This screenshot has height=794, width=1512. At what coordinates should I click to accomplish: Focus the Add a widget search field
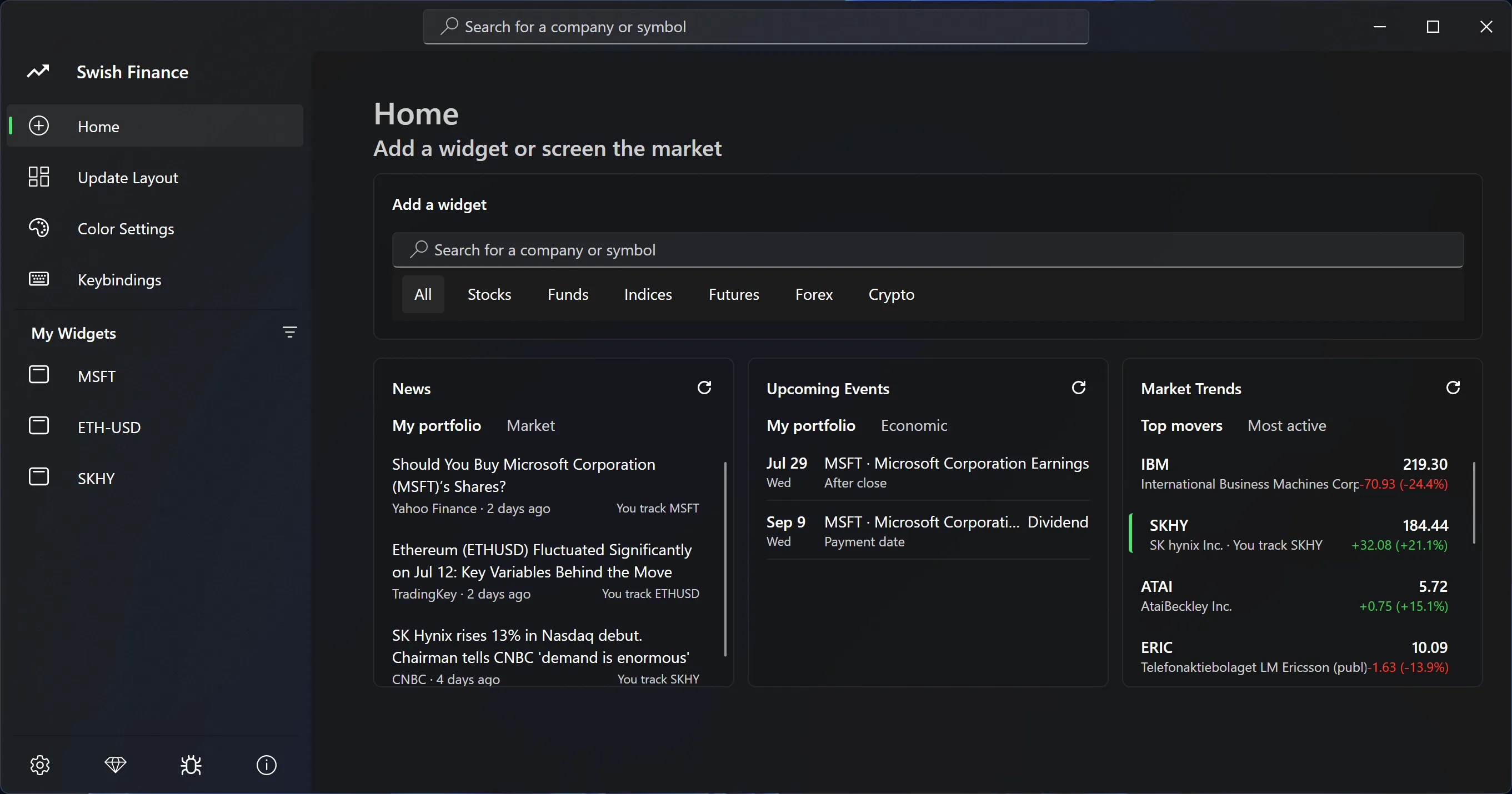pyautogui.click(x=928, y=249)
